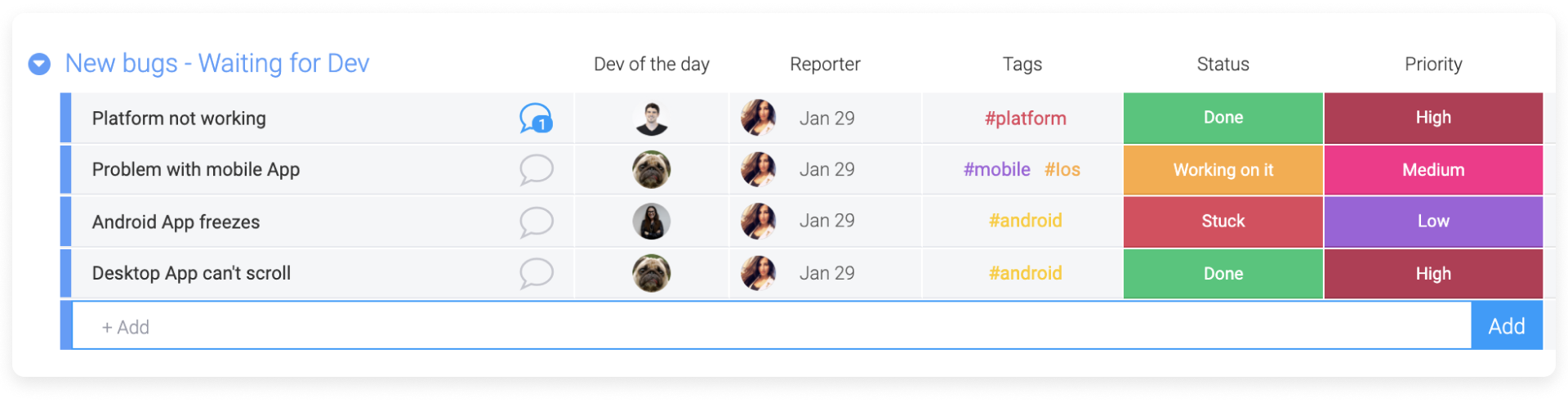The width and height of the screenshot is (1568, 403).
Task: Click the #mobile tag
Action: pos(996,170)
